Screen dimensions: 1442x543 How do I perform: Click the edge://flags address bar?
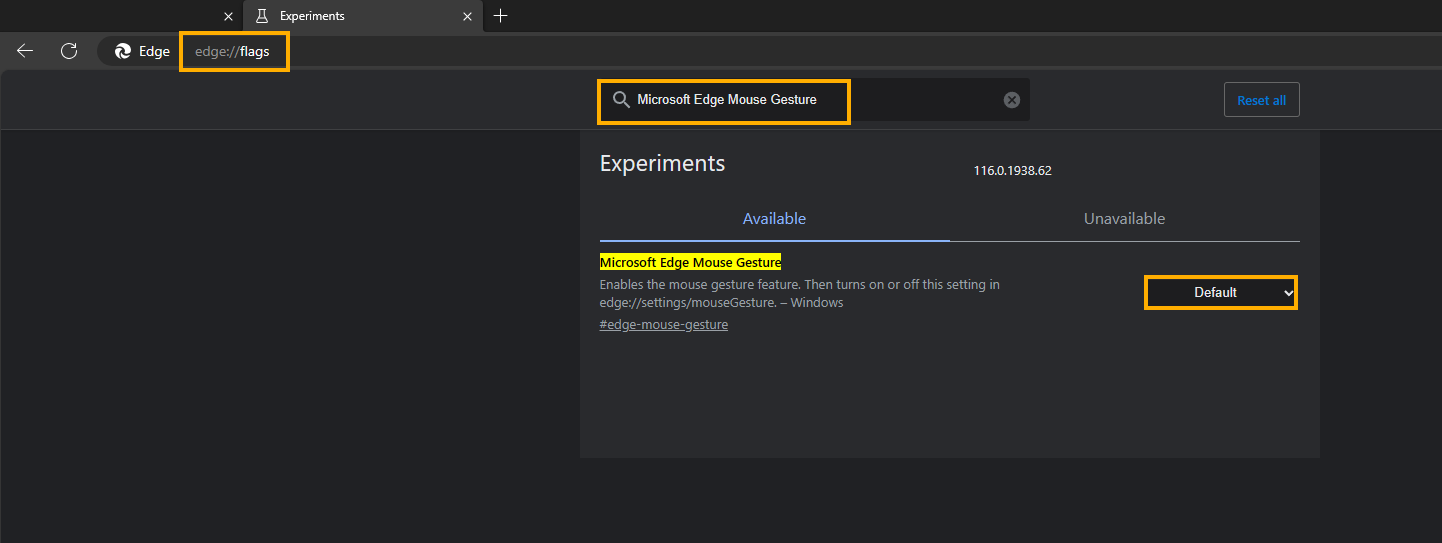[234, 51]
